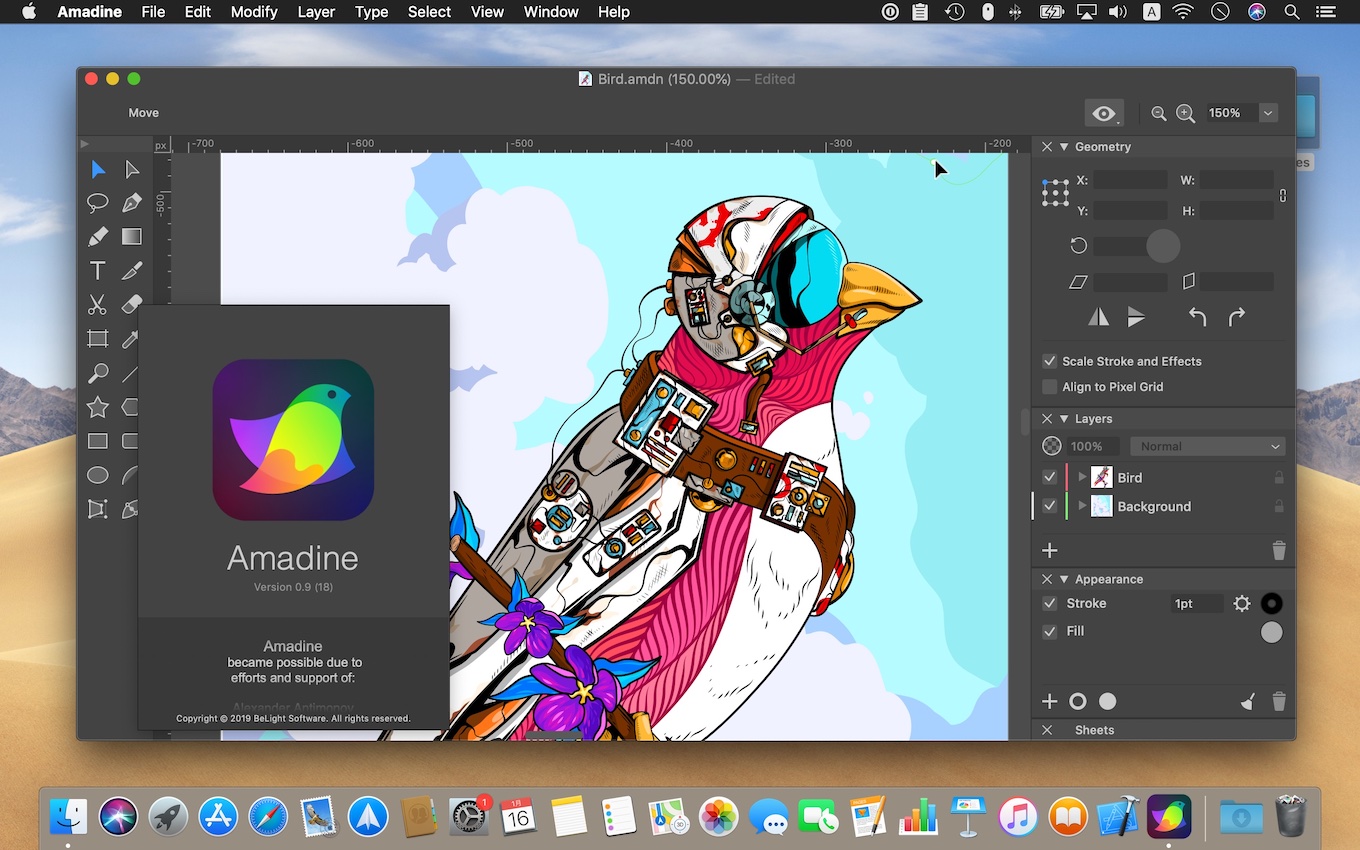1360x850 pixels.
Task: Collapse the Layers panel triangle
Action: tap(1064, 419)
